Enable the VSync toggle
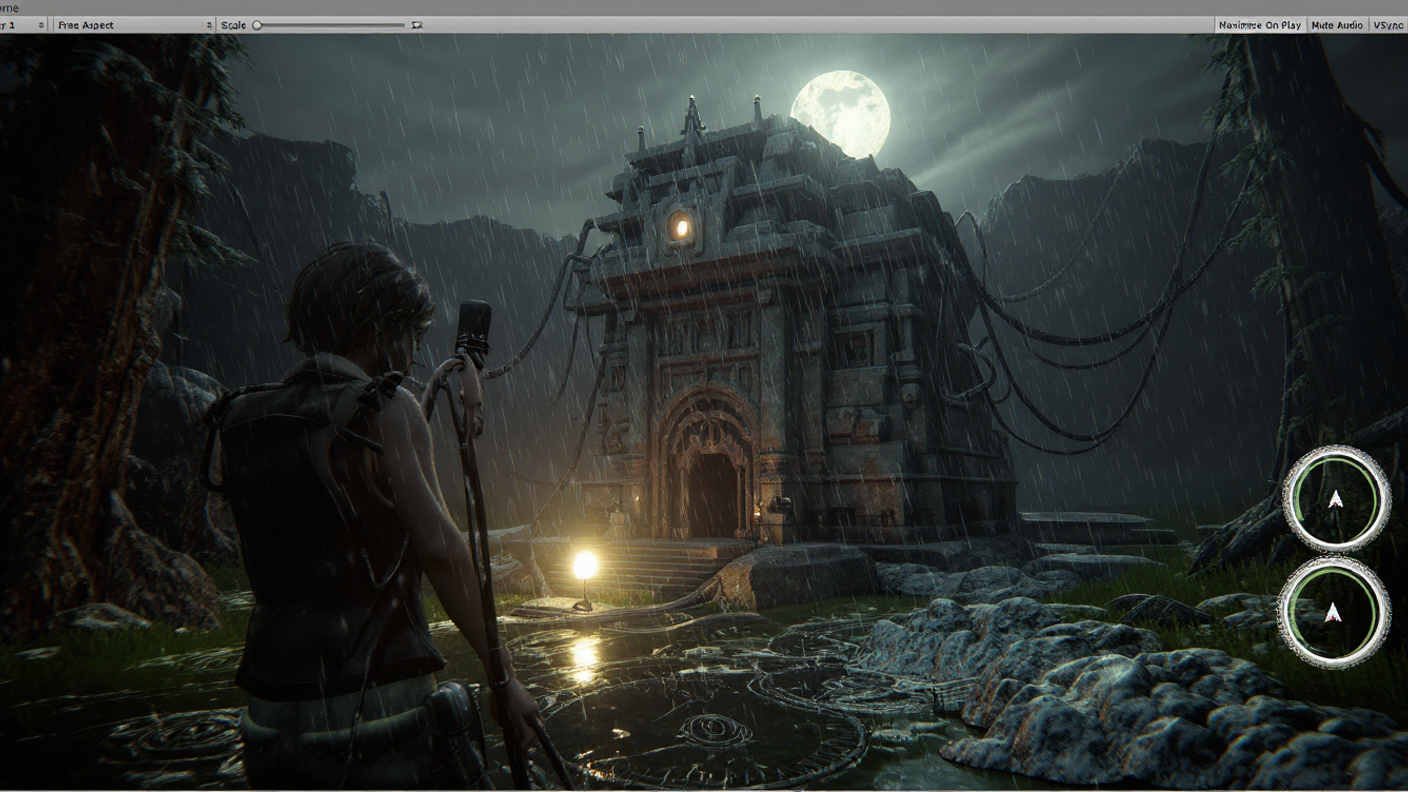This screenshot has height=792, width=1408. coord(1388,25)
